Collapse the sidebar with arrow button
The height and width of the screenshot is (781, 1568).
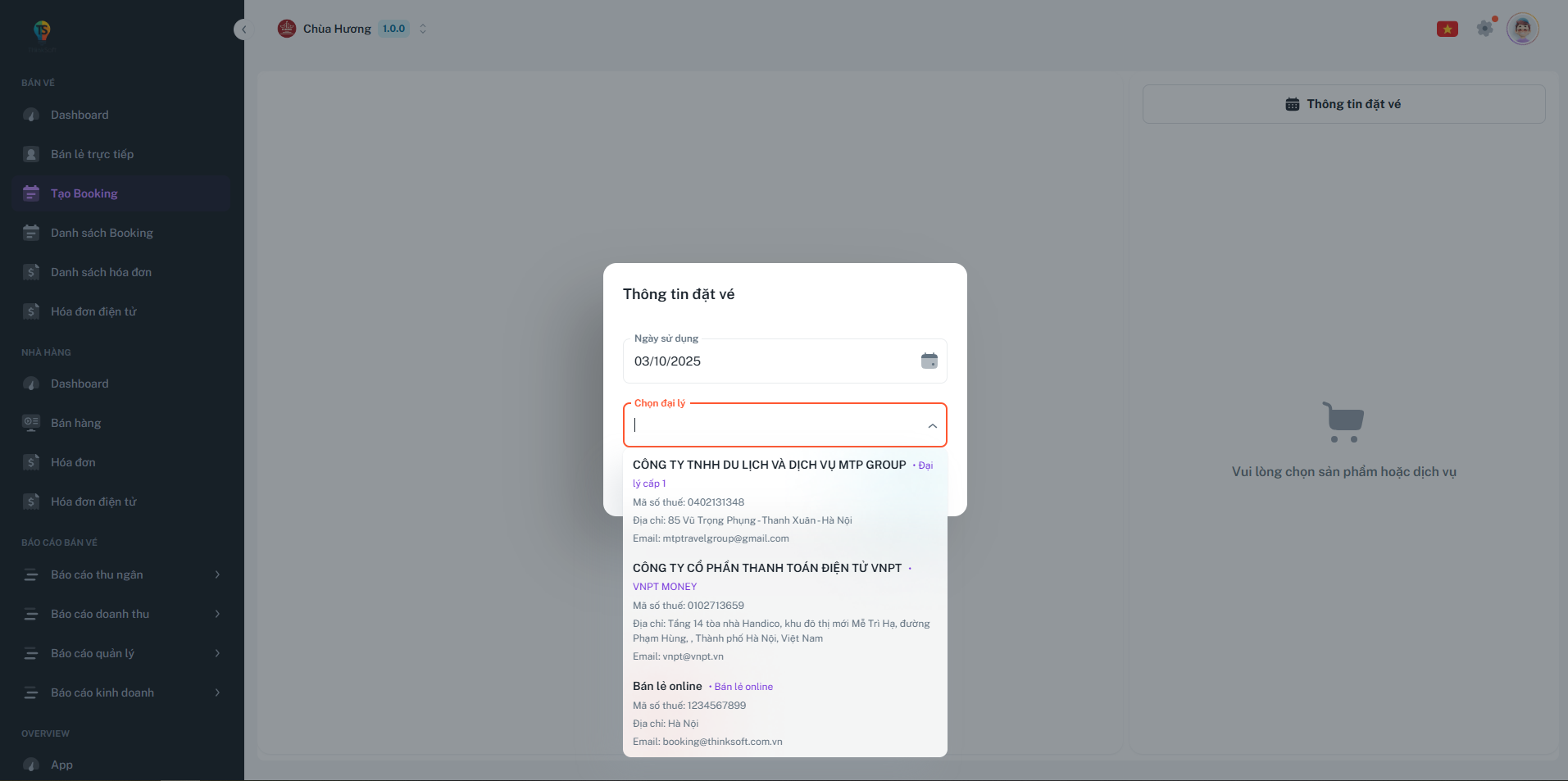coord(242,30)
